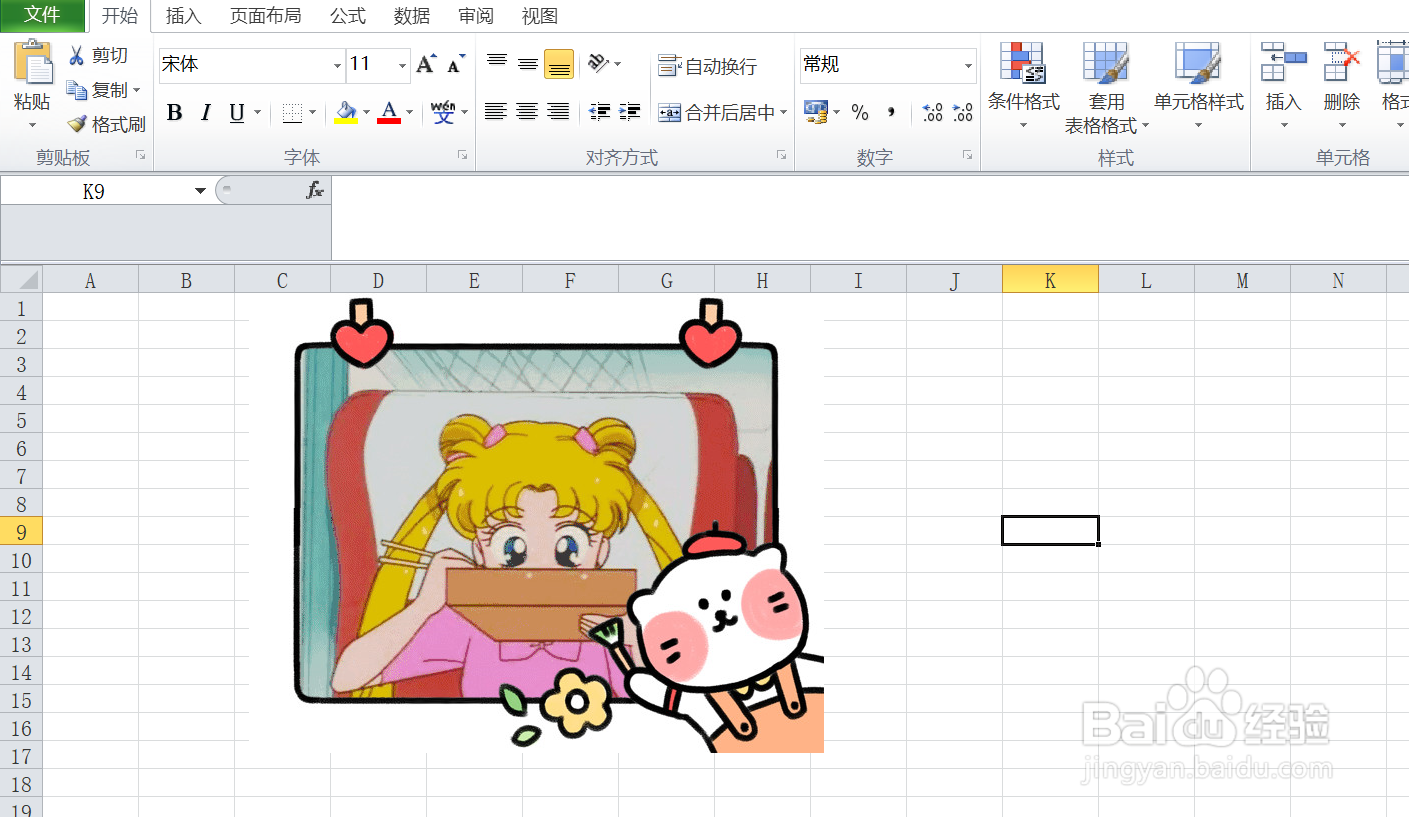Open the Name Box dropdown arrow
1409x817 pixels.
[200, 191]
